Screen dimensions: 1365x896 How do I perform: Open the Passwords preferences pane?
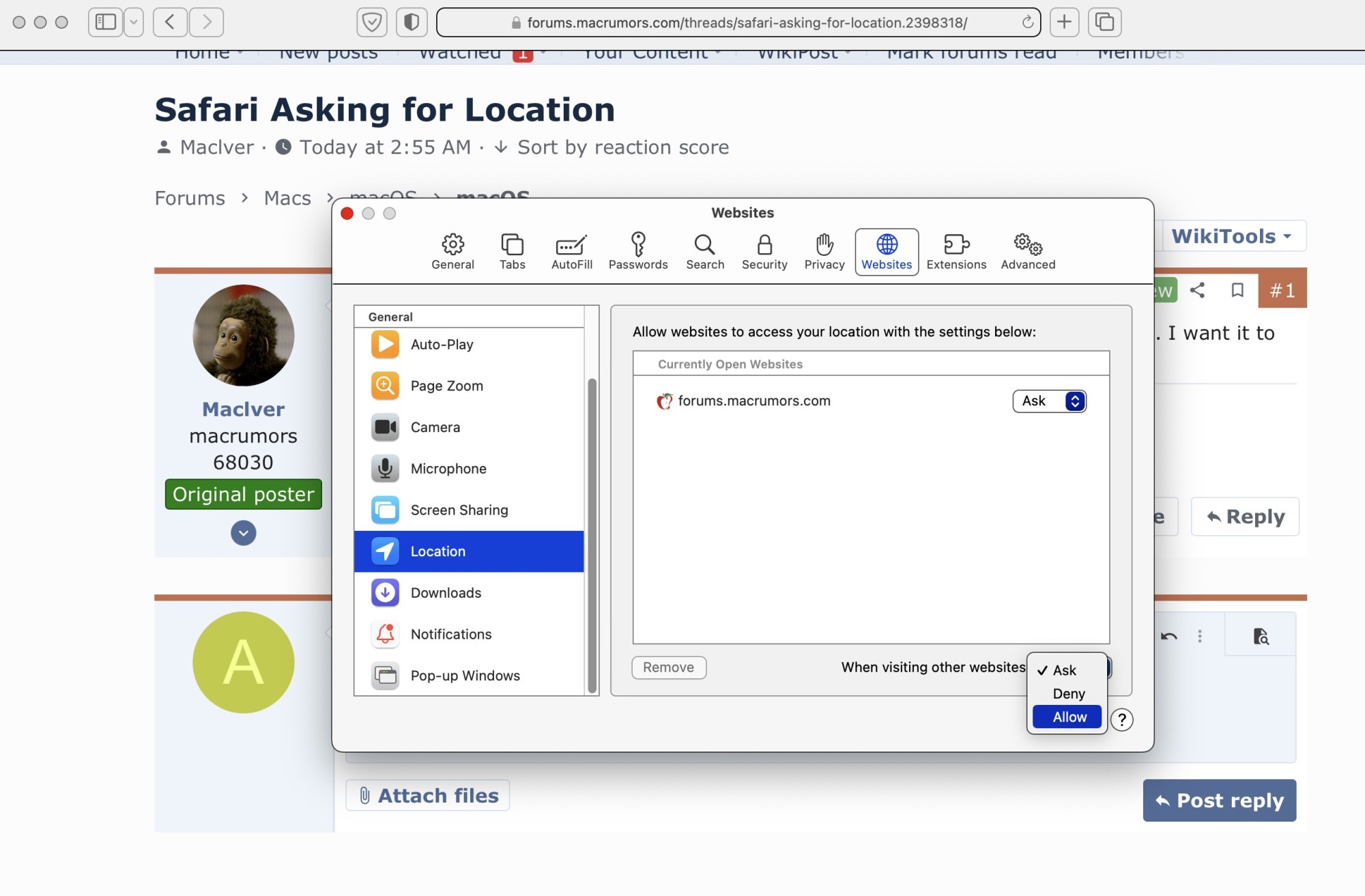[637, 251]
